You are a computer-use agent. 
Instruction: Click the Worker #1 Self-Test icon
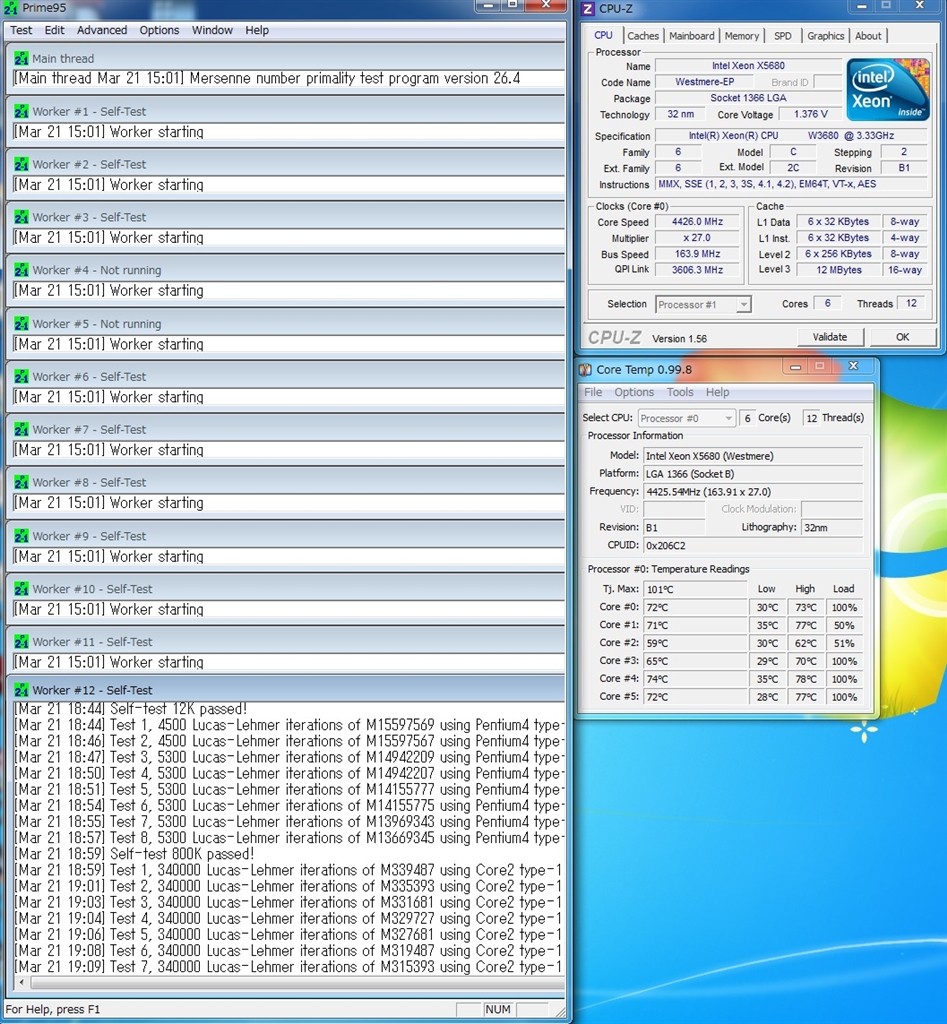[x=21, y=111]
